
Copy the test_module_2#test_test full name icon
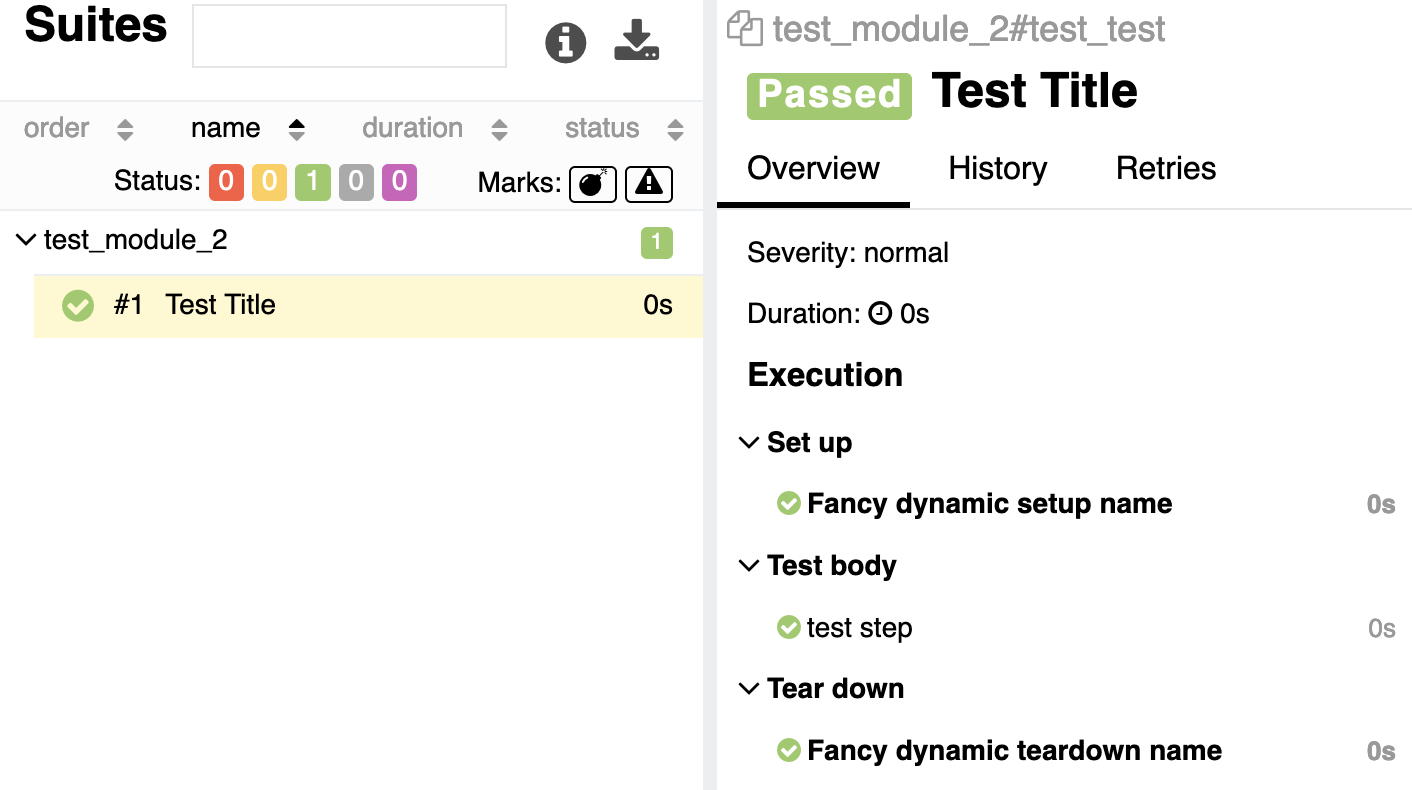point(745,28)
